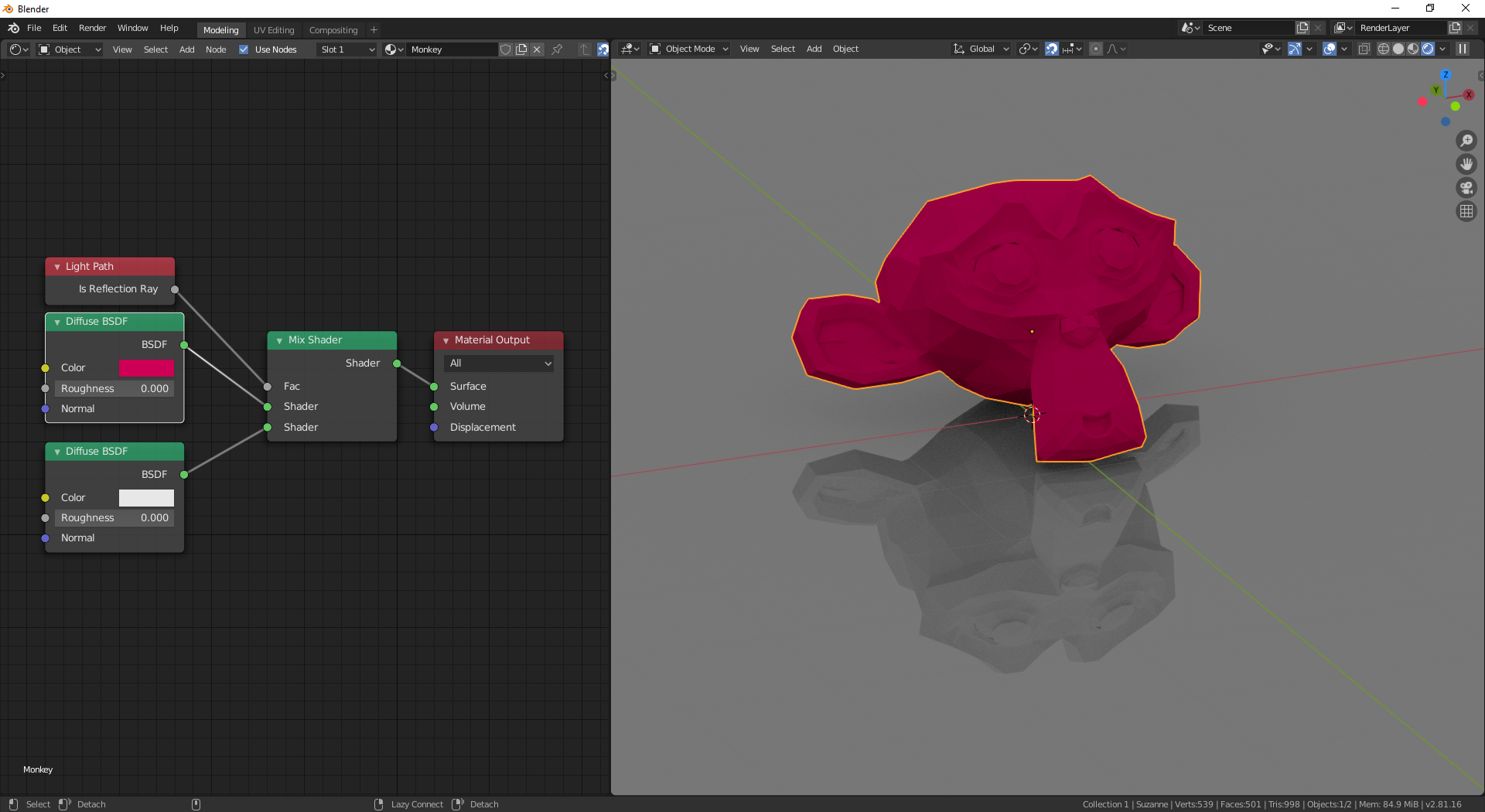Click the white Color swatch of second Diffuse BSDF

[146, 498]
